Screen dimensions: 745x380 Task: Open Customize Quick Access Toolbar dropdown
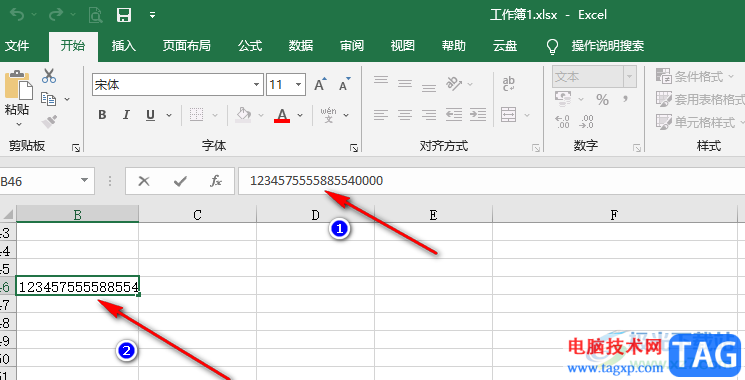(x=153, y=15)
